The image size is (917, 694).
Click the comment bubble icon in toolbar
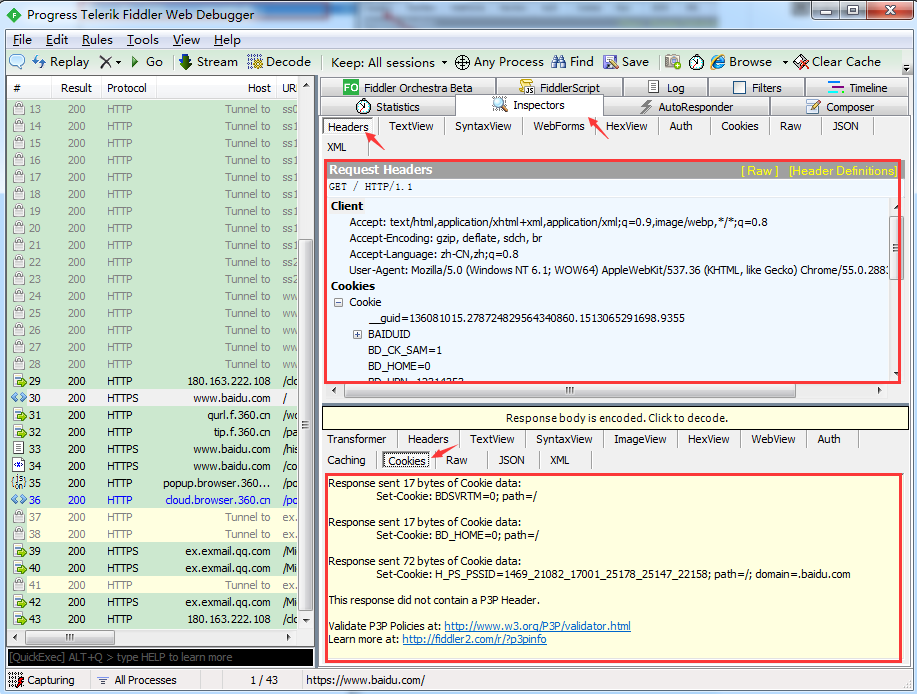pos(17,62)
